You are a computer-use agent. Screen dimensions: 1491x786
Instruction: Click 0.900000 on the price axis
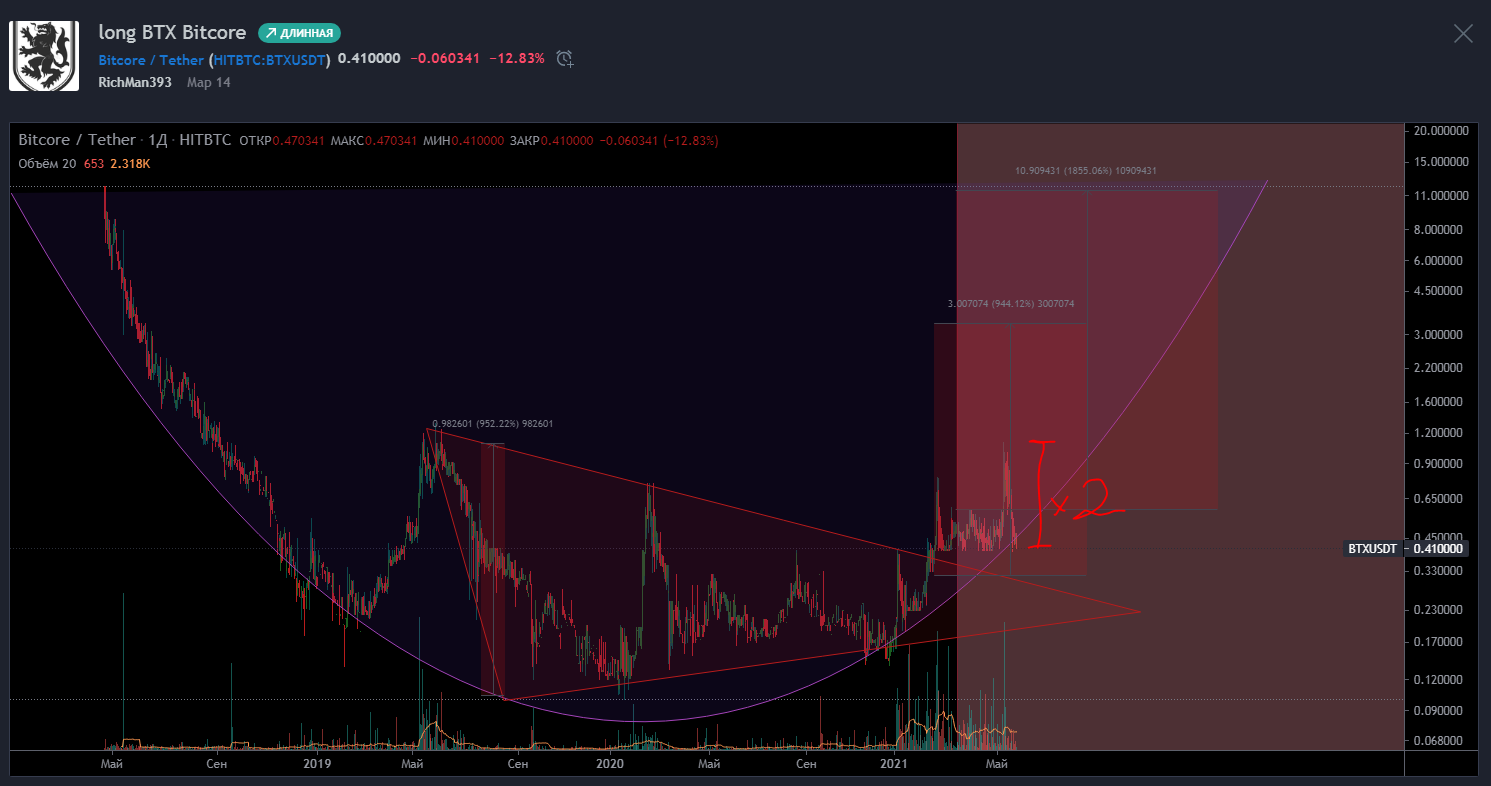coord(1440,464)
